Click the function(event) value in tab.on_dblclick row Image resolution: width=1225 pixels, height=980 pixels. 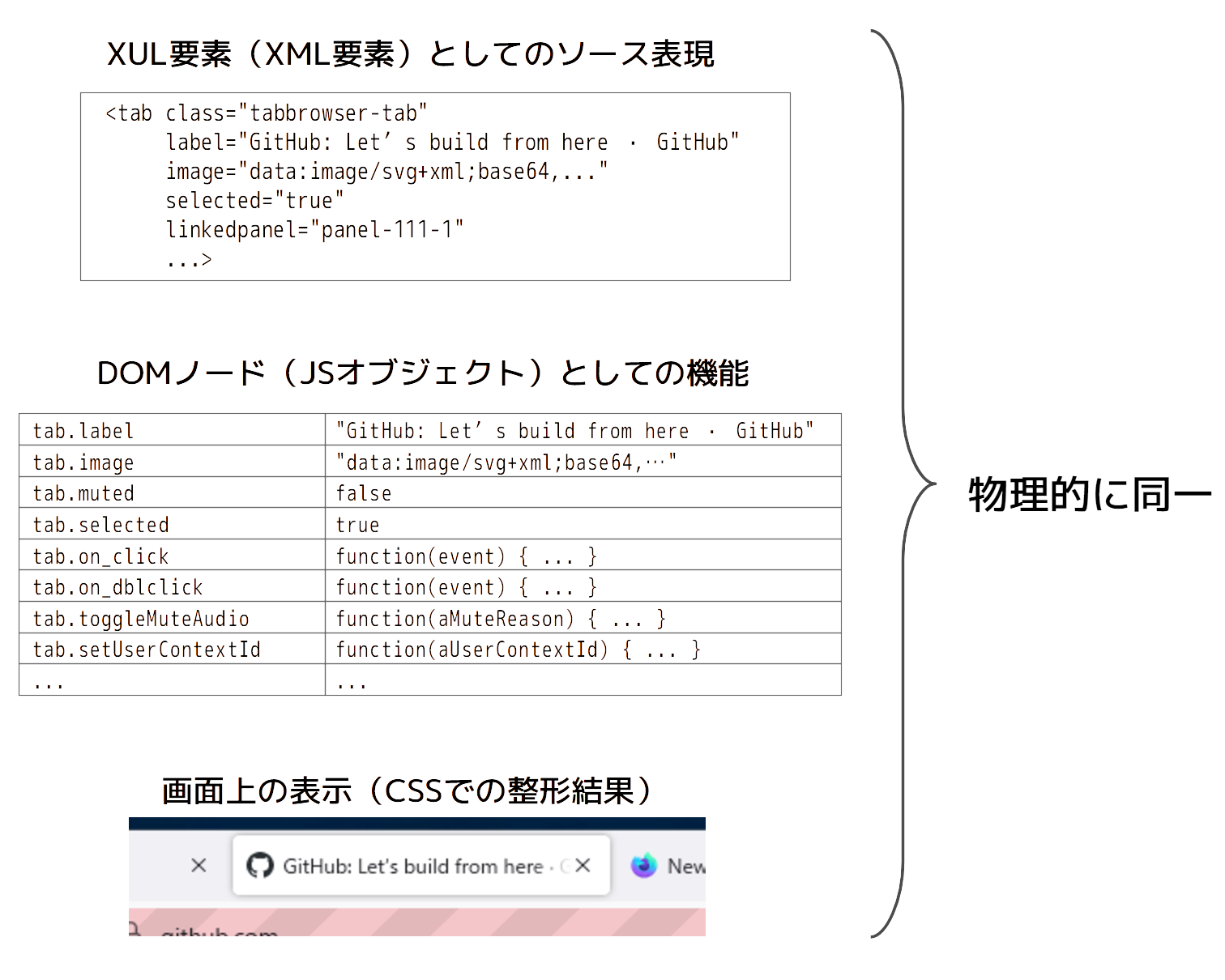(467, 587)
